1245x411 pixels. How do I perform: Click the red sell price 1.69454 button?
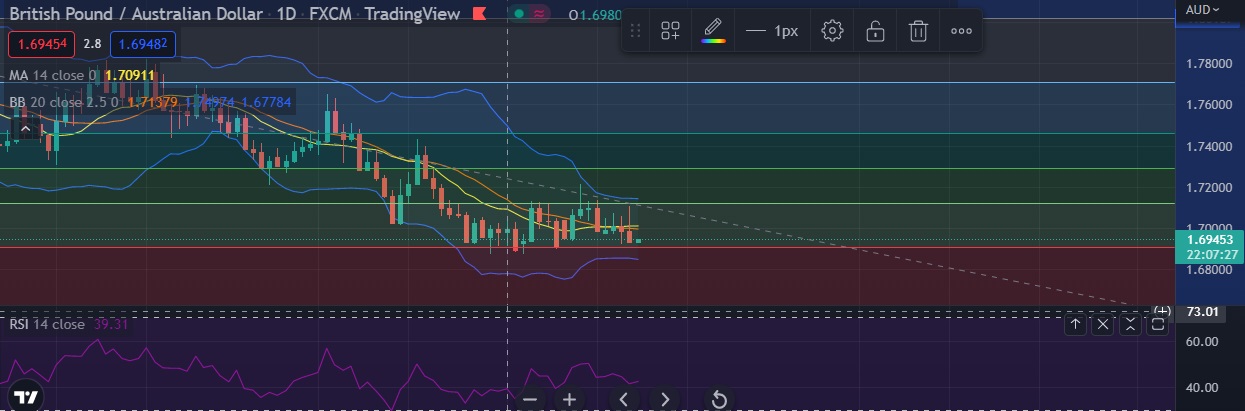pyautogui.click(x=41, y=44)
